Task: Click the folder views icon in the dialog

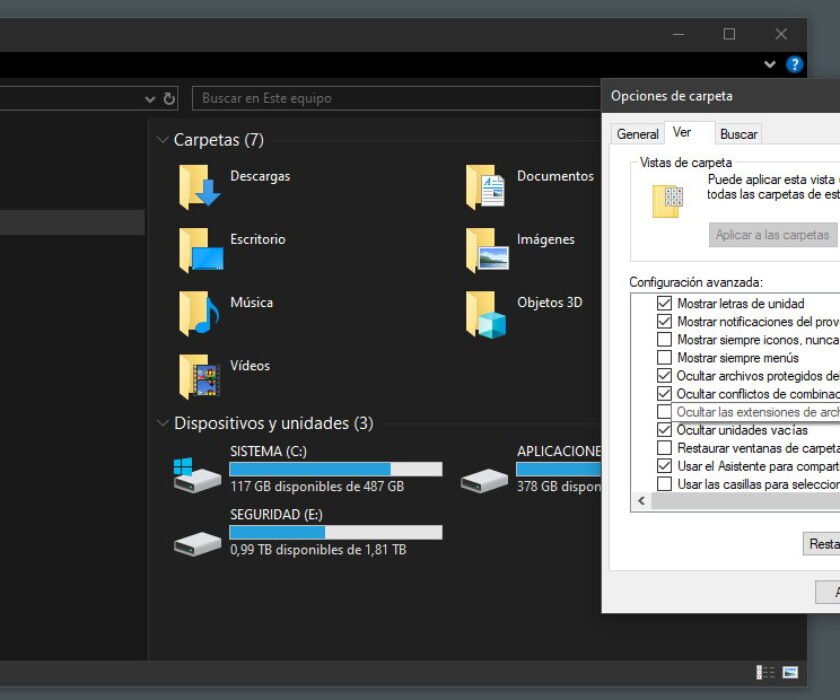Action: [x=668, y=201]
